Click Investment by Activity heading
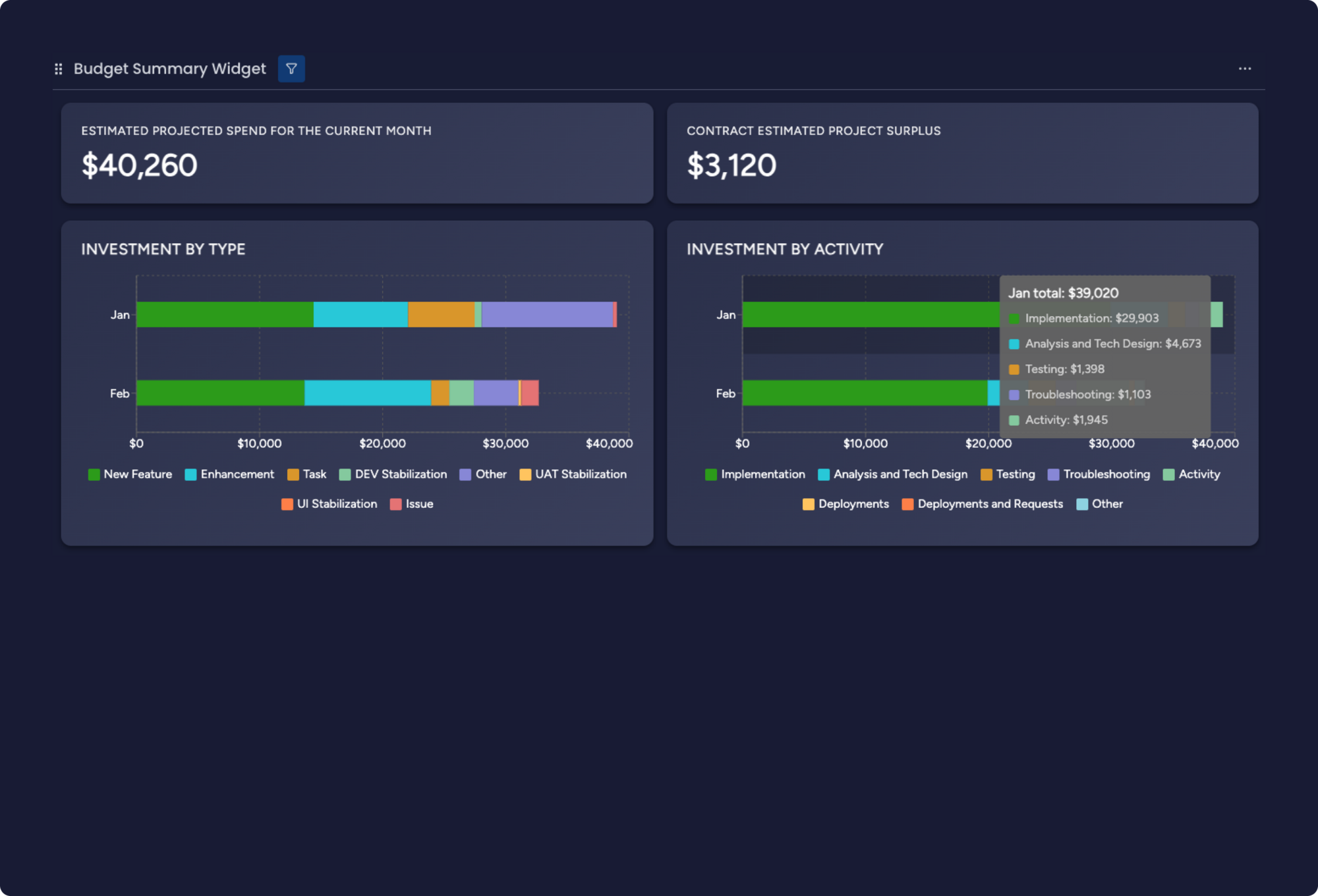This screenshot has width=1318, height=896. [785, 249]
